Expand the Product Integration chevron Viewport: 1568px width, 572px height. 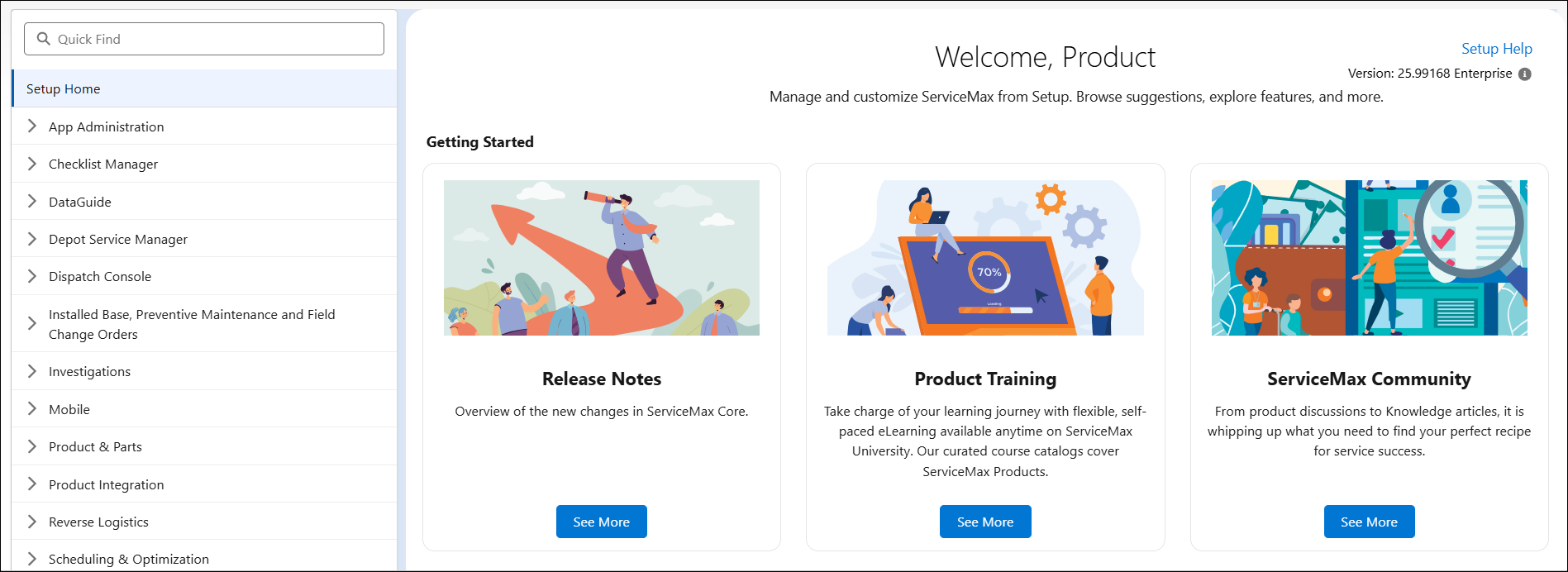31,484
